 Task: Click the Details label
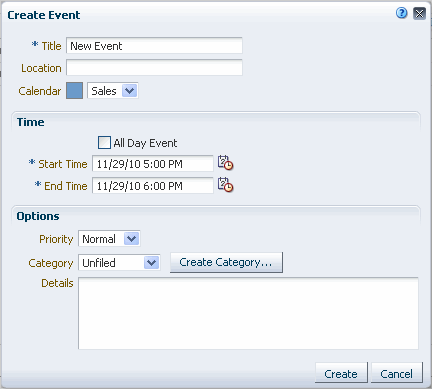pos(57,283)
